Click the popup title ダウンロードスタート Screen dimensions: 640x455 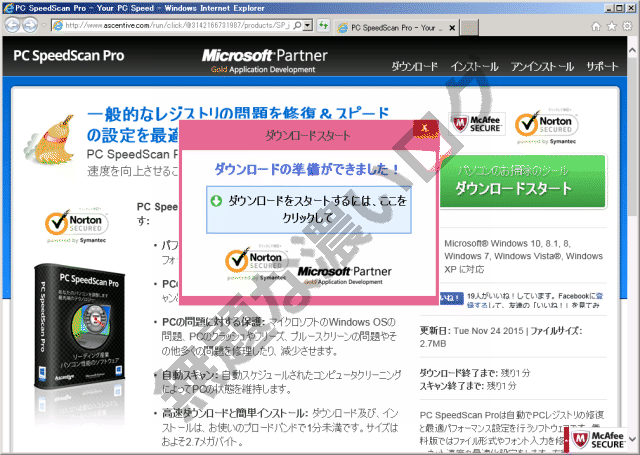[x=307, y=135]
